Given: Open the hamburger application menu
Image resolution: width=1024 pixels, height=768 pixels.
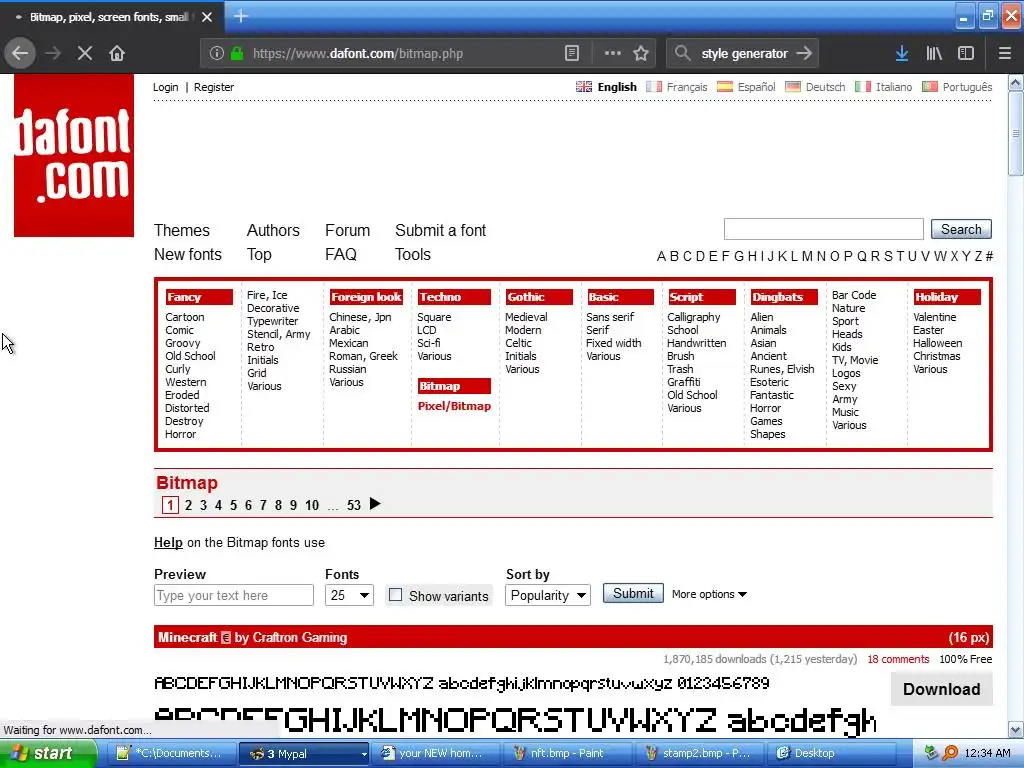Looking at the screenshot, I should click(x=1004, y=54).
